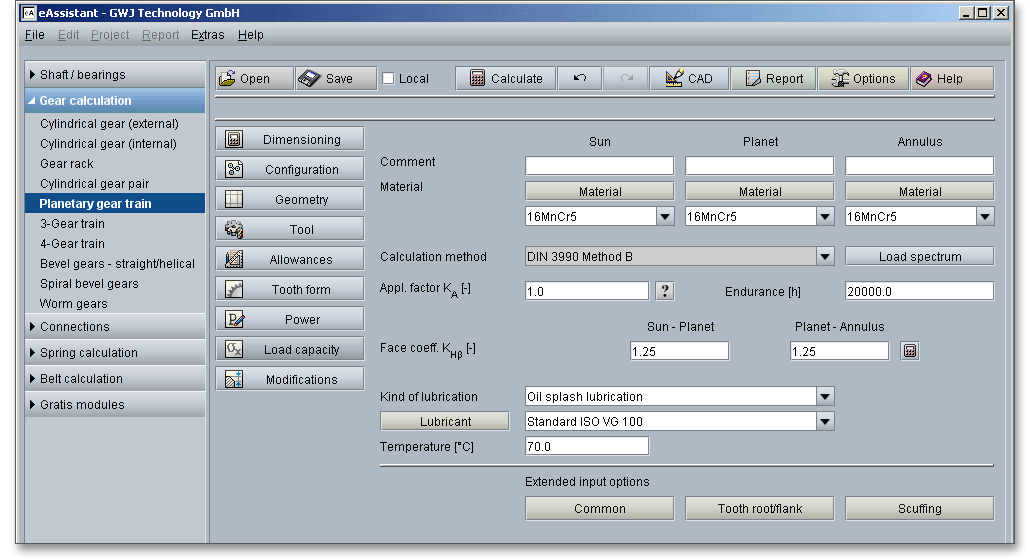Screen dimensions: 1030x559
Task: Open the Extras menu
Action: pyautogui.click(x=207, y=35)
